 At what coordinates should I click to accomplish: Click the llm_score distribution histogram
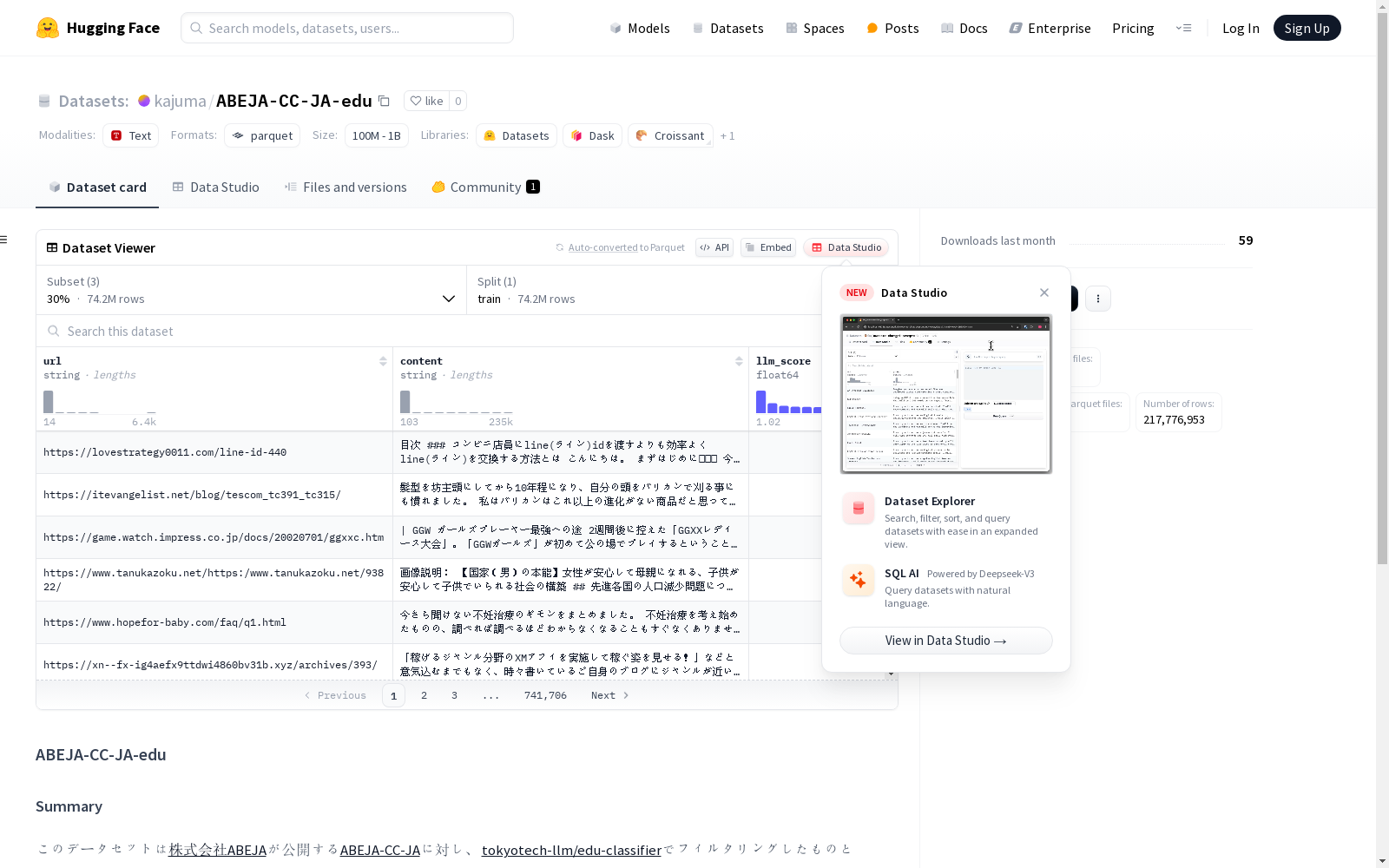[x=788, y=402]
